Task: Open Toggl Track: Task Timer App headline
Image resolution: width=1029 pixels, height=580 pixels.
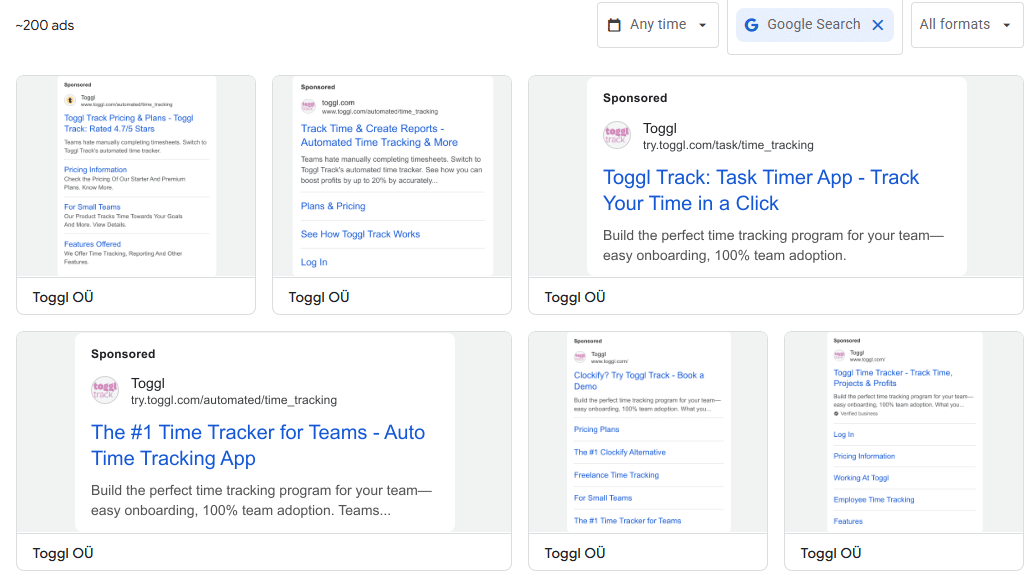Action: click(x=760, y=190)
